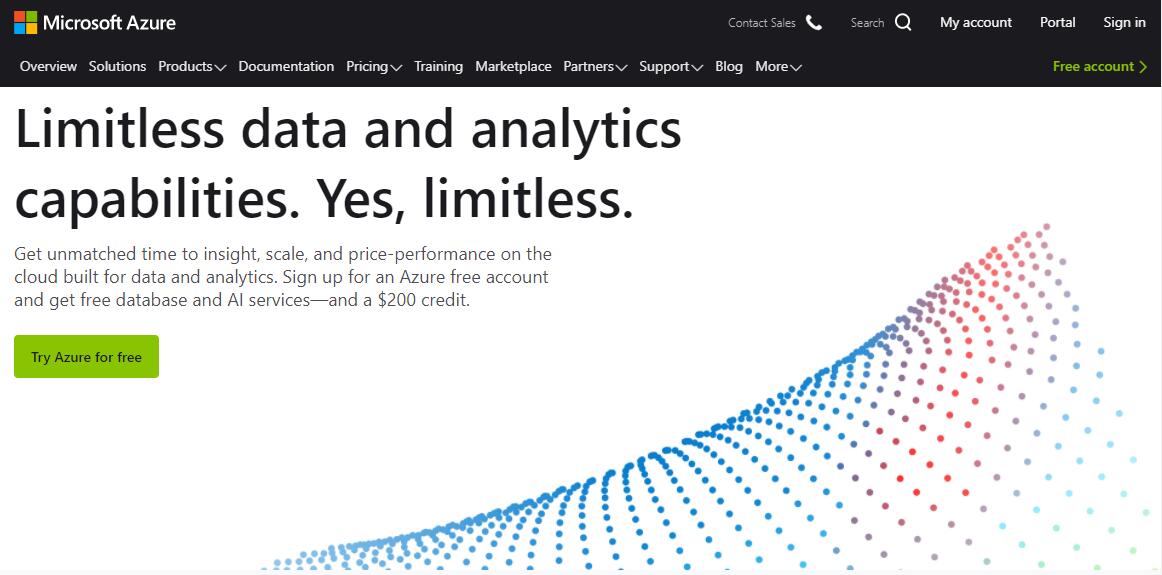The image size is (1162, 575).
Task: Expand the Support dropdown menu
Action: (671, 67)
